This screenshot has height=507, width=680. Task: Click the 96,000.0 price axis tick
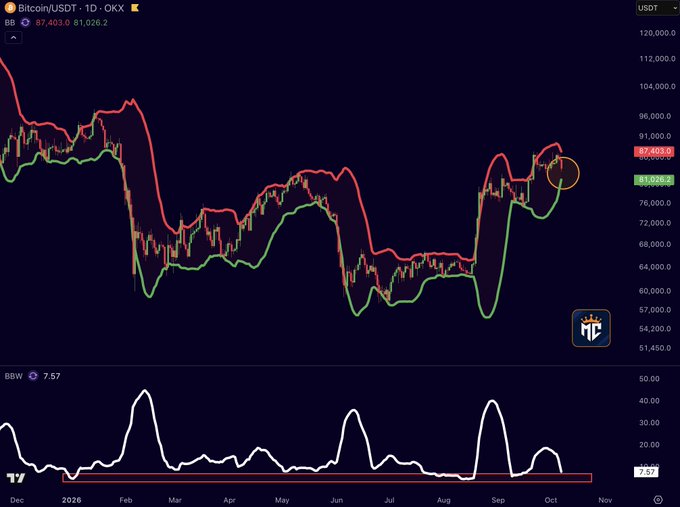[655, 116]
